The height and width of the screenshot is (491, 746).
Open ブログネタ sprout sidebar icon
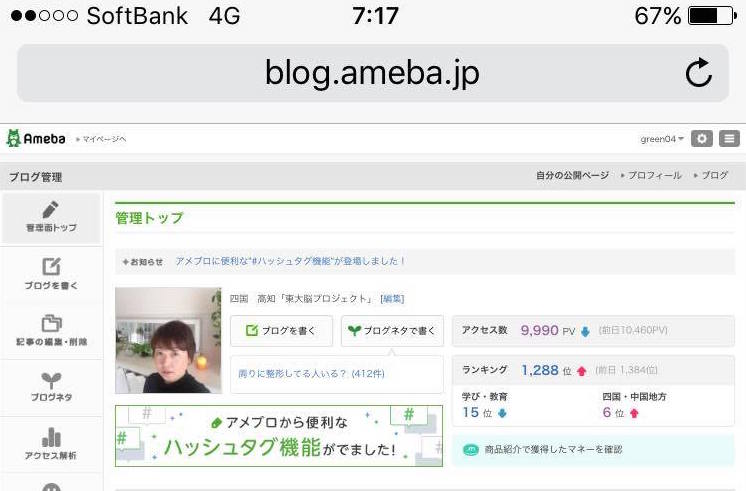pos(51,387)
